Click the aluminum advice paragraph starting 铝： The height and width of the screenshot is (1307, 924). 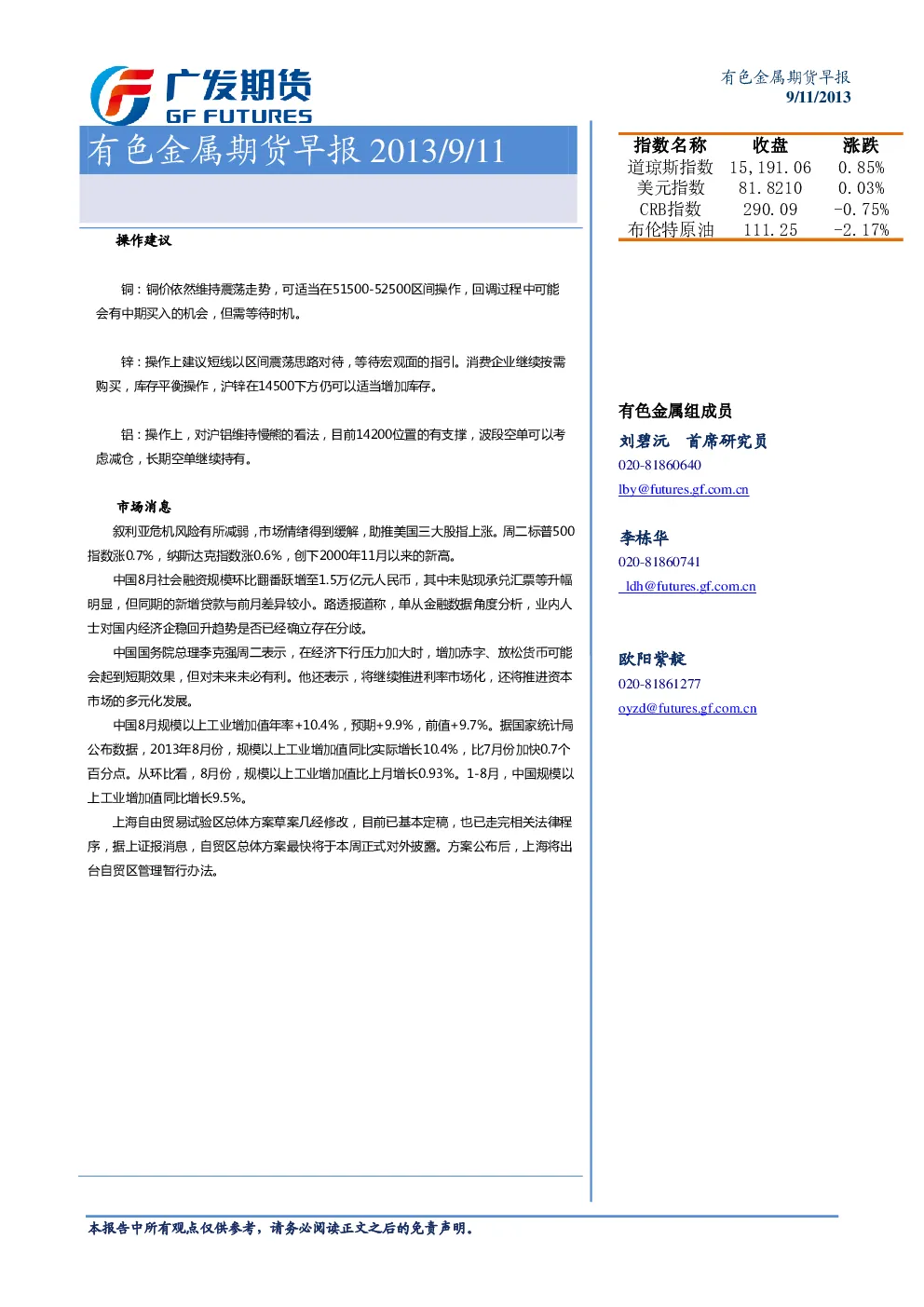(331, 447)
